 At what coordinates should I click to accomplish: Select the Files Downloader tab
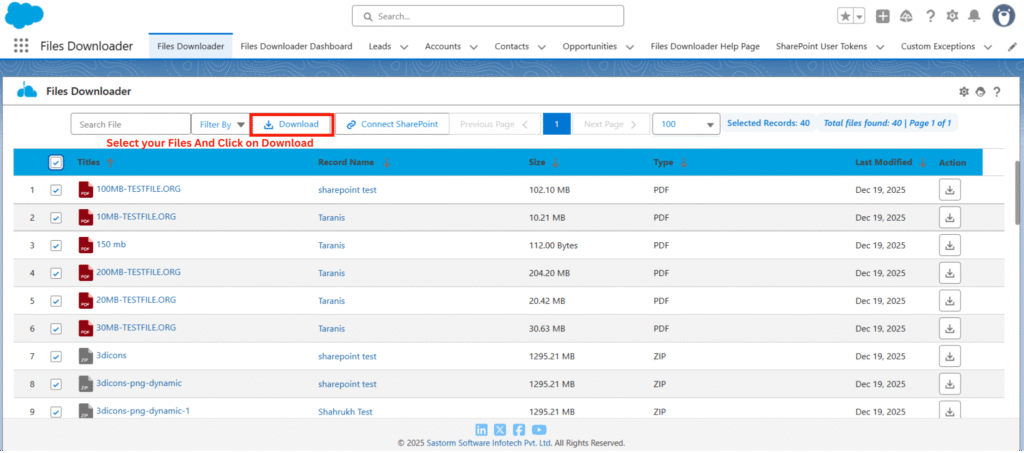tap(191, 46)
